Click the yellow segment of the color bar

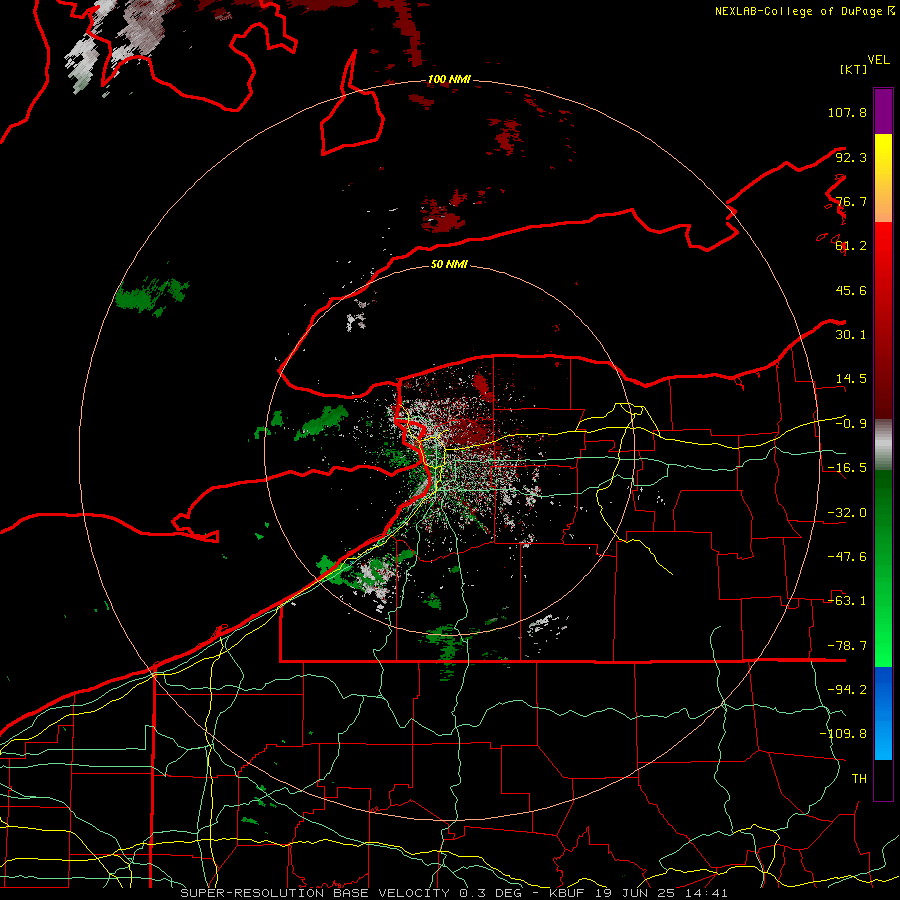pyautogui.click(x=883, y=178)
